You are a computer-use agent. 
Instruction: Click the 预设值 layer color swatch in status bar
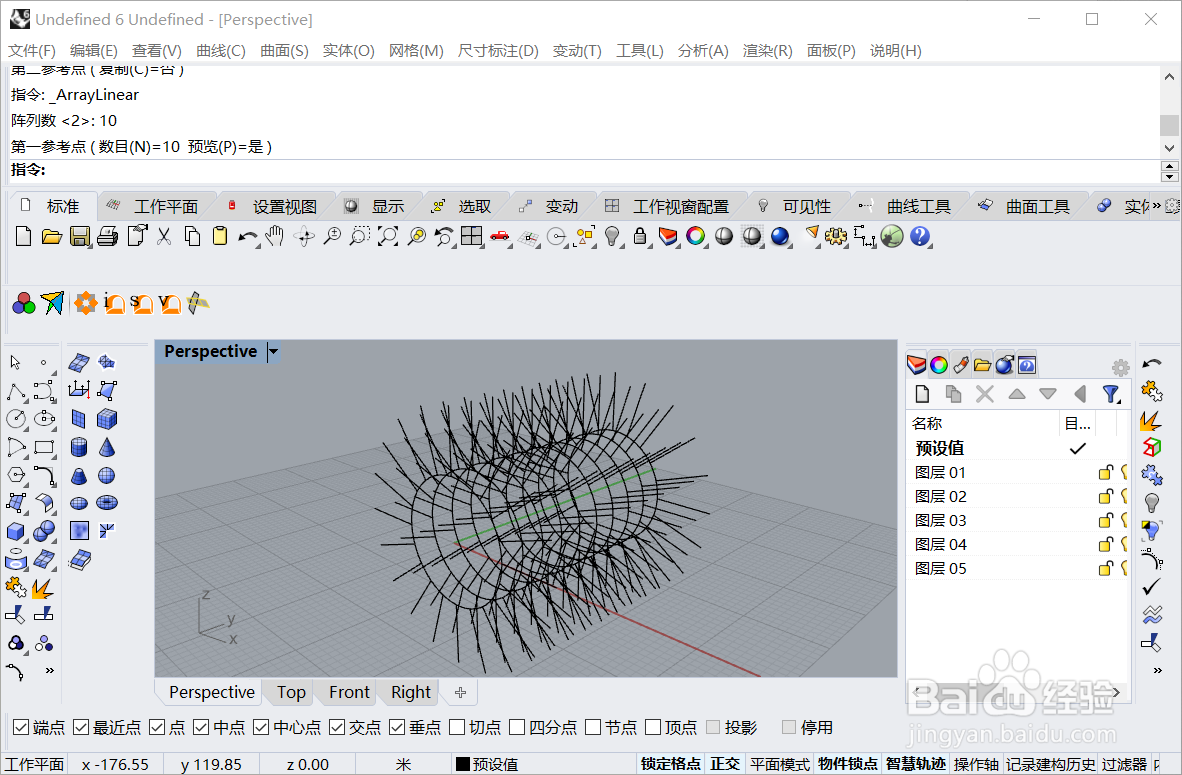point(463,764)
